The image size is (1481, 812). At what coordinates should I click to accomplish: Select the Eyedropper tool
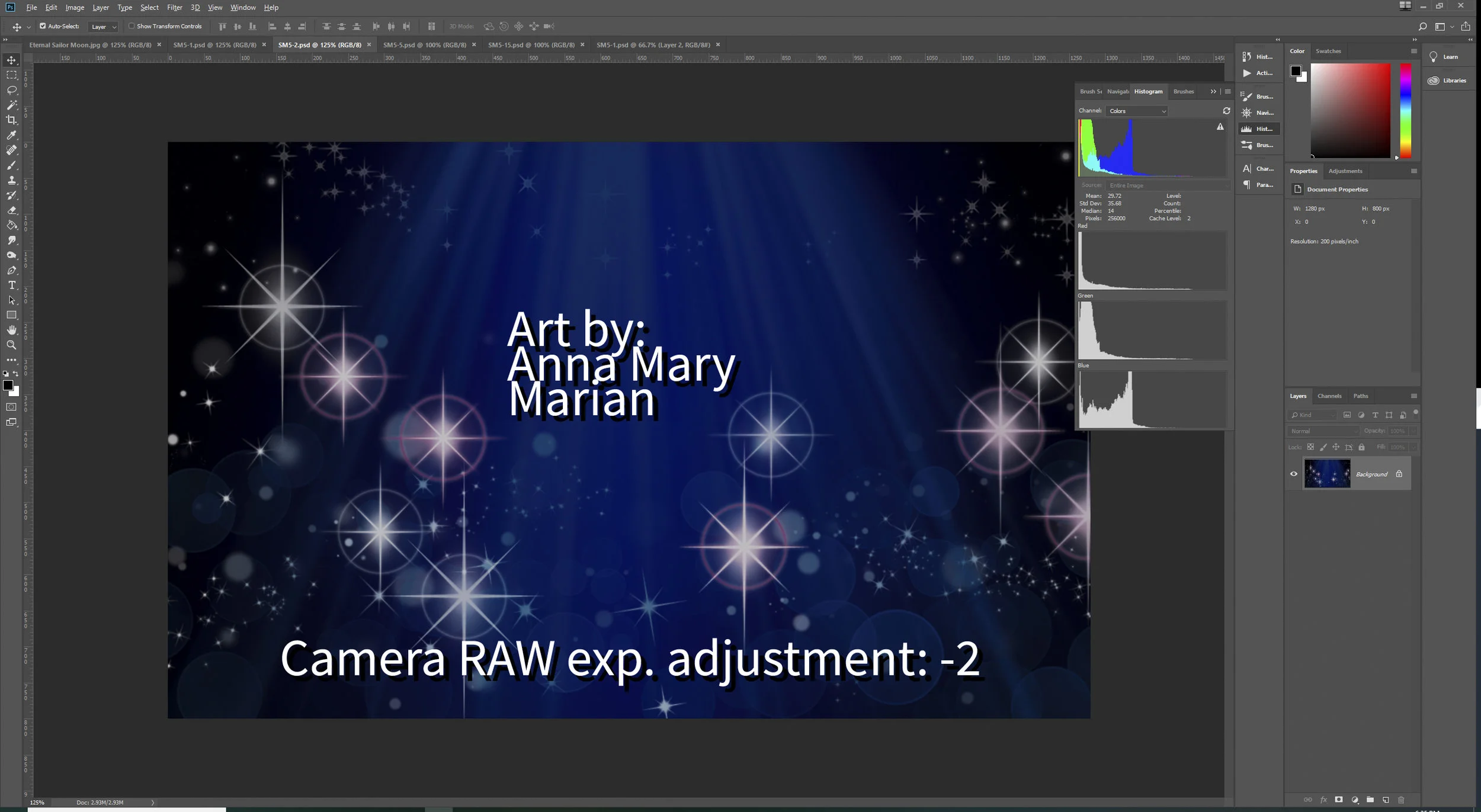[x=11, y=135]
